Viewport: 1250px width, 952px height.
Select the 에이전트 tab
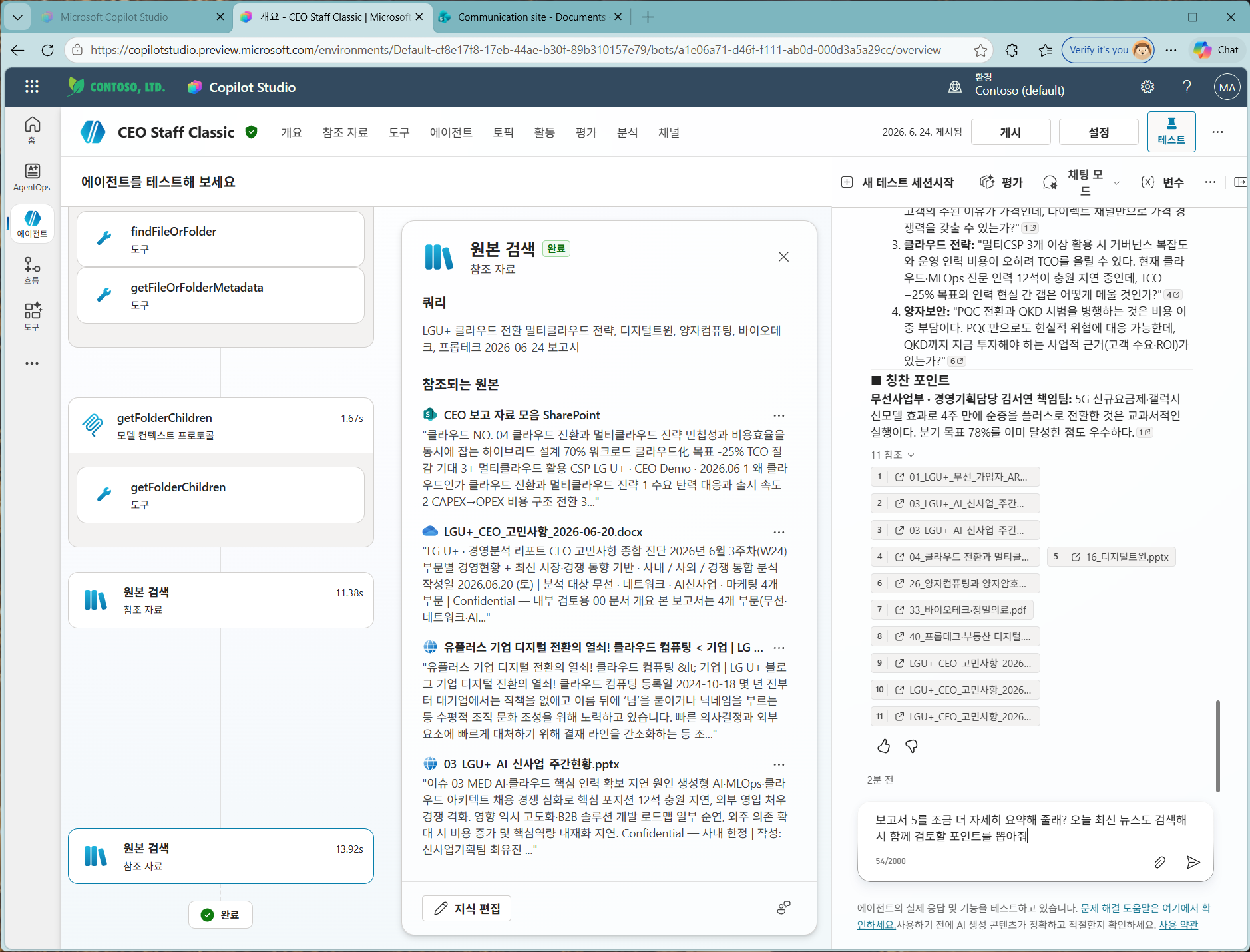coord(451,132)
